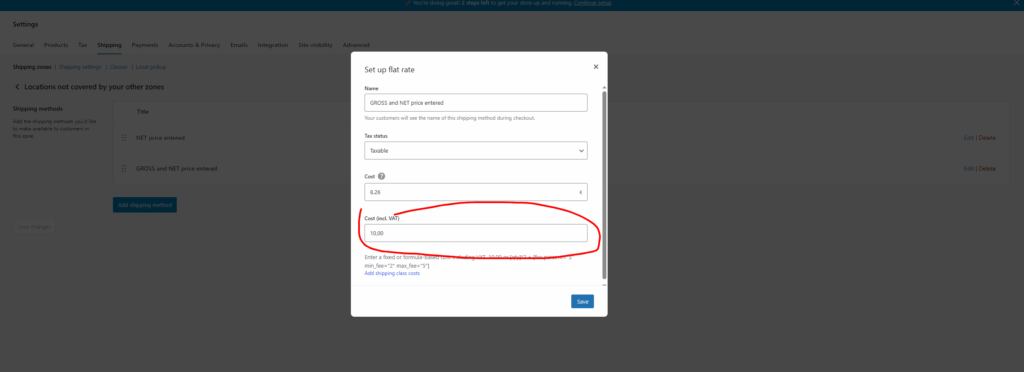This screenshot has height=372, width=1024.
Task: Open the Site visibility tab
Action: pyautogui.click(x=315, y=45)
